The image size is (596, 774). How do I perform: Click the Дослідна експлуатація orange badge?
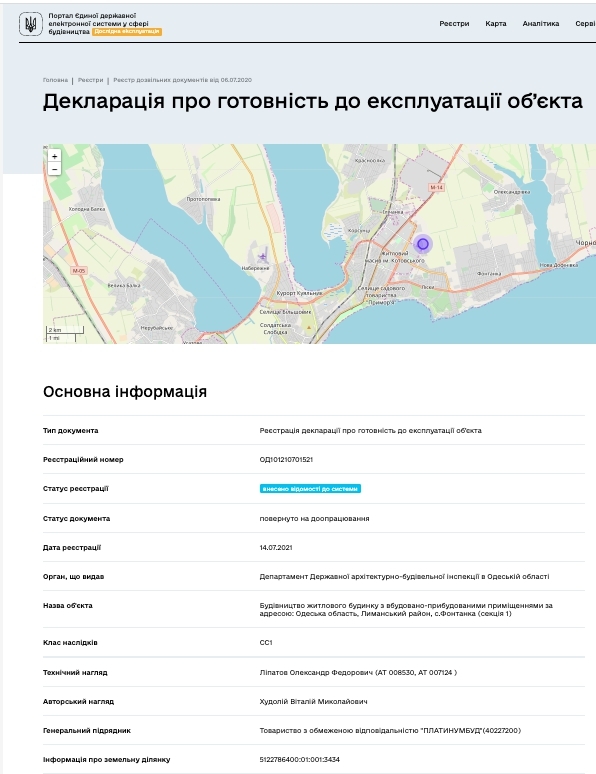tap(127, 31)
